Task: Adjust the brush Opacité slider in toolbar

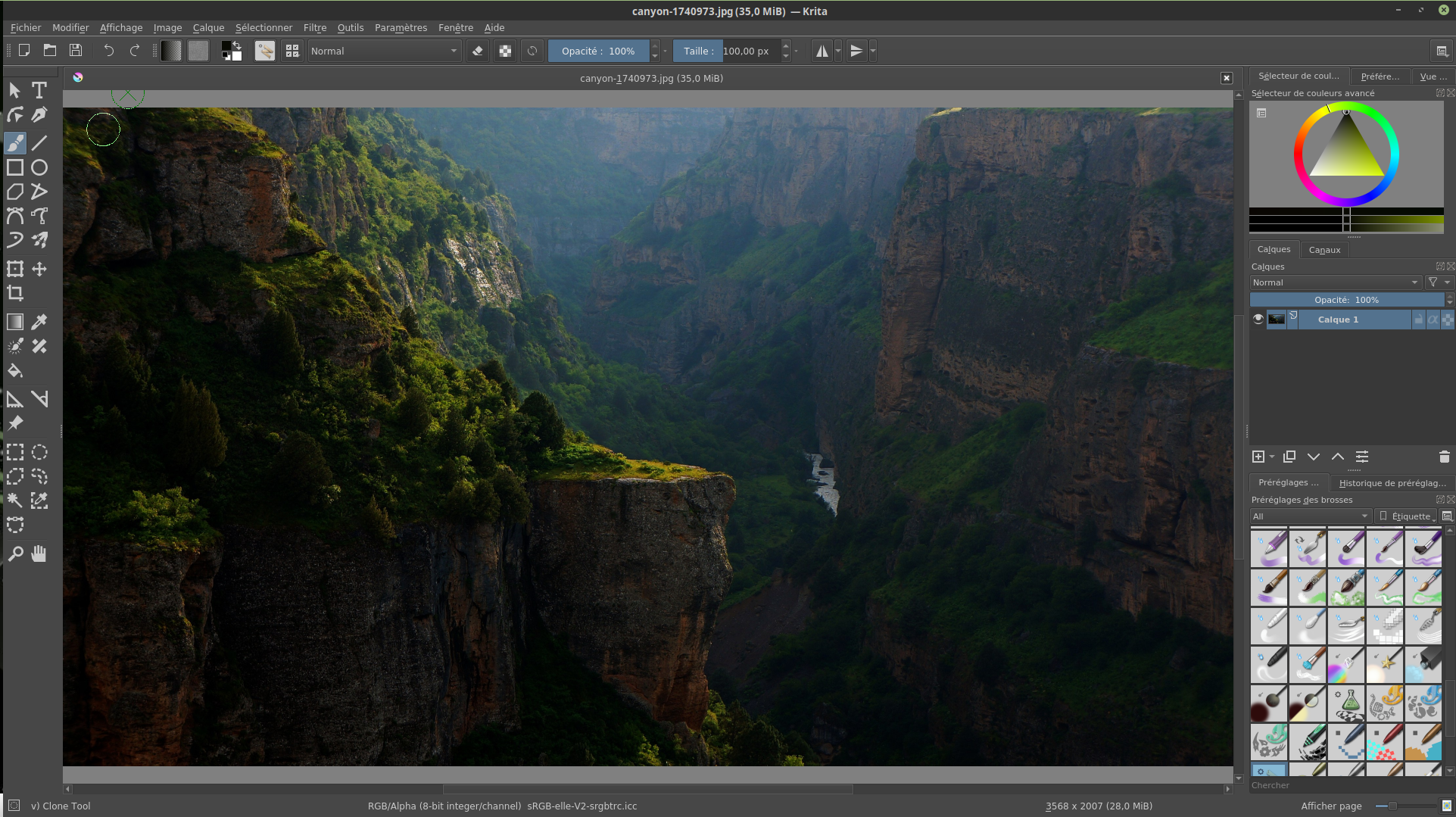Action: point(598,51)
